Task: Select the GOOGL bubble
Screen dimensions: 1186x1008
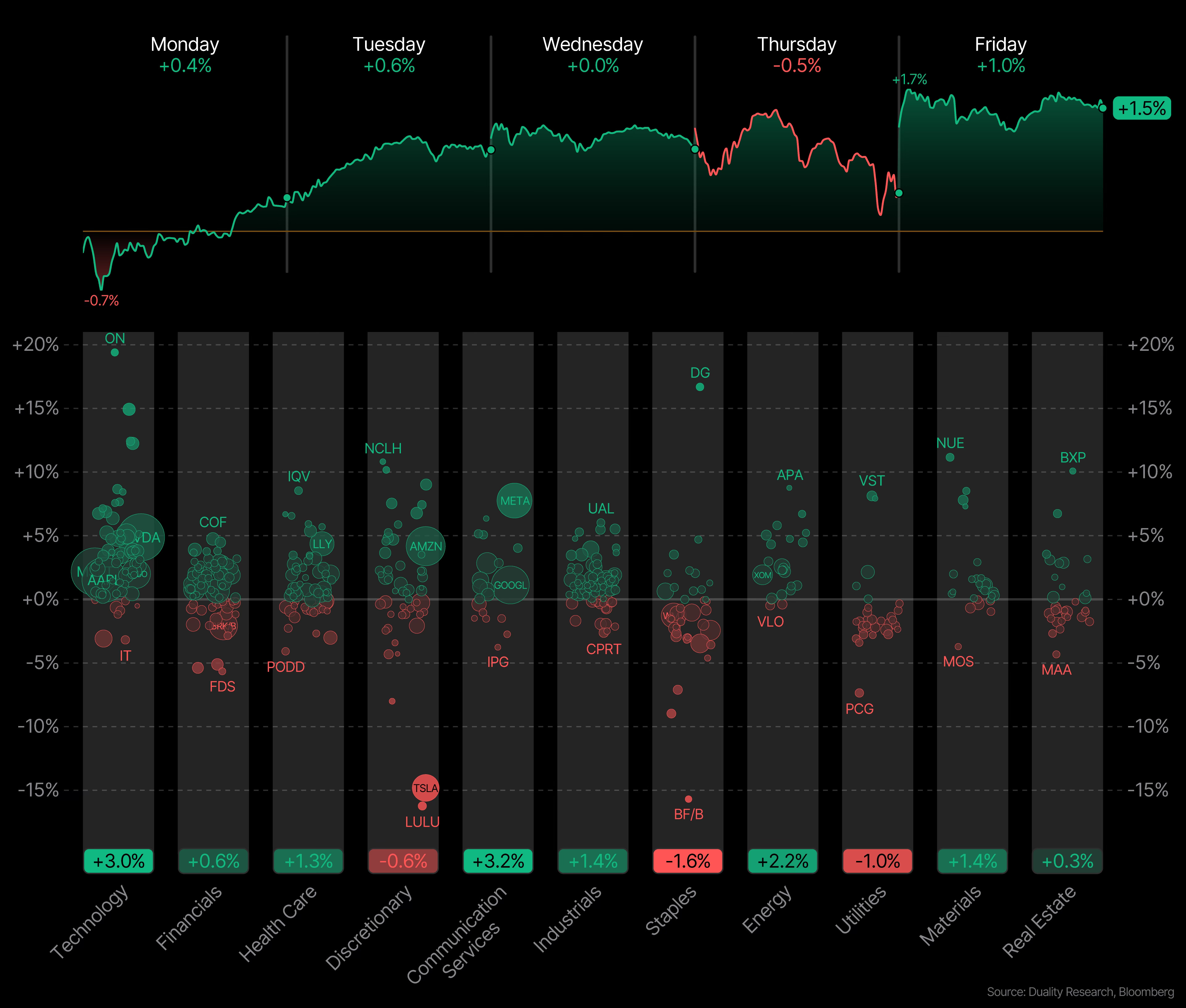Action: (x=510, y=585)
